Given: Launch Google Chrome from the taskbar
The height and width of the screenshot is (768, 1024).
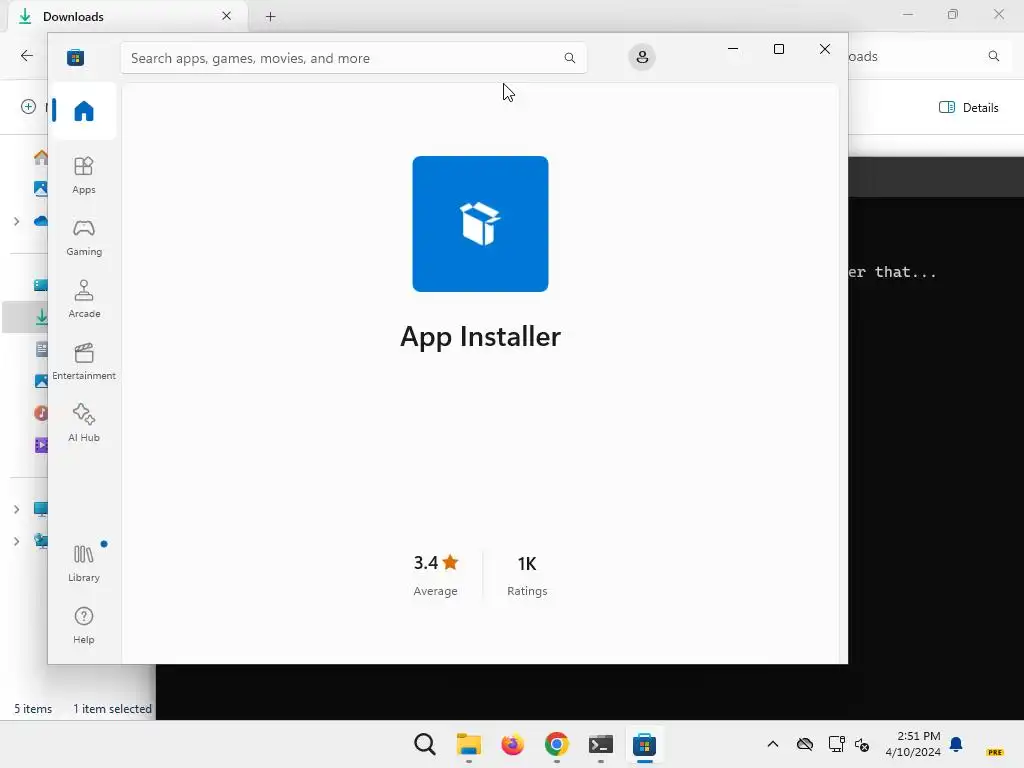Looking at the screenshot, I should (x=556, y=744).
